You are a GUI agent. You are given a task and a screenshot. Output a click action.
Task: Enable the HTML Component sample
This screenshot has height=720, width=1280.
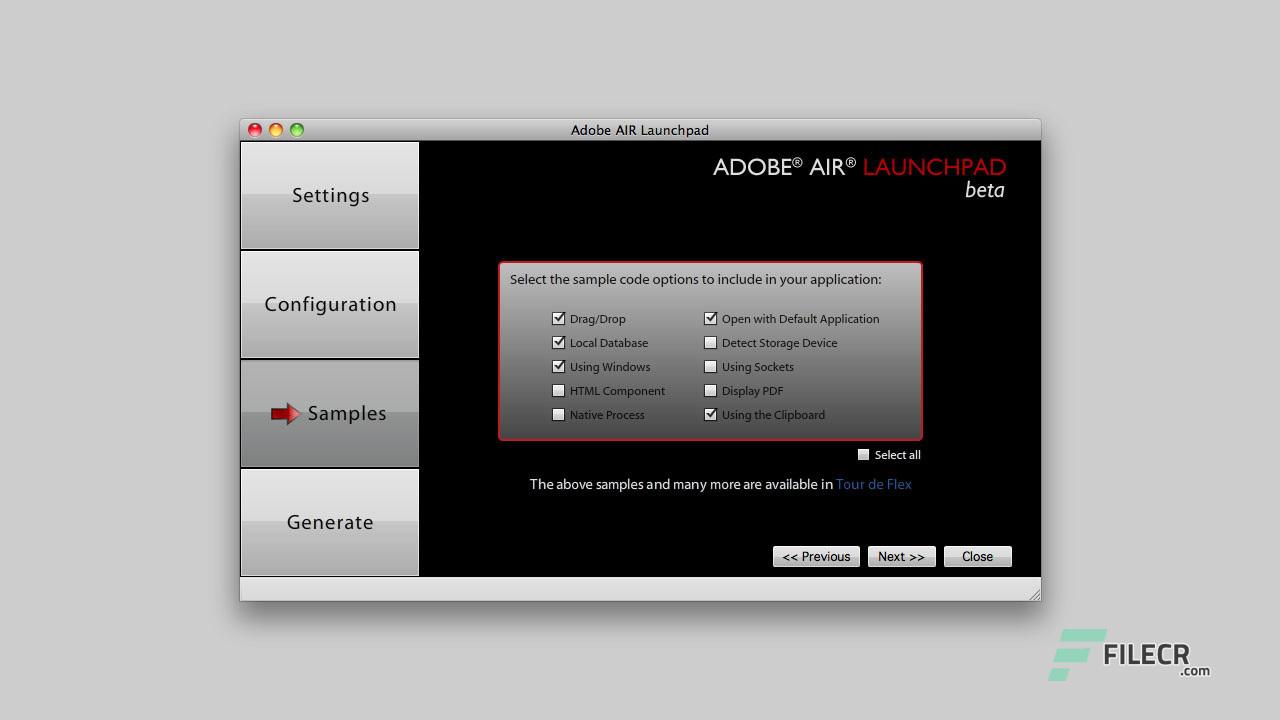pos(559,391)
